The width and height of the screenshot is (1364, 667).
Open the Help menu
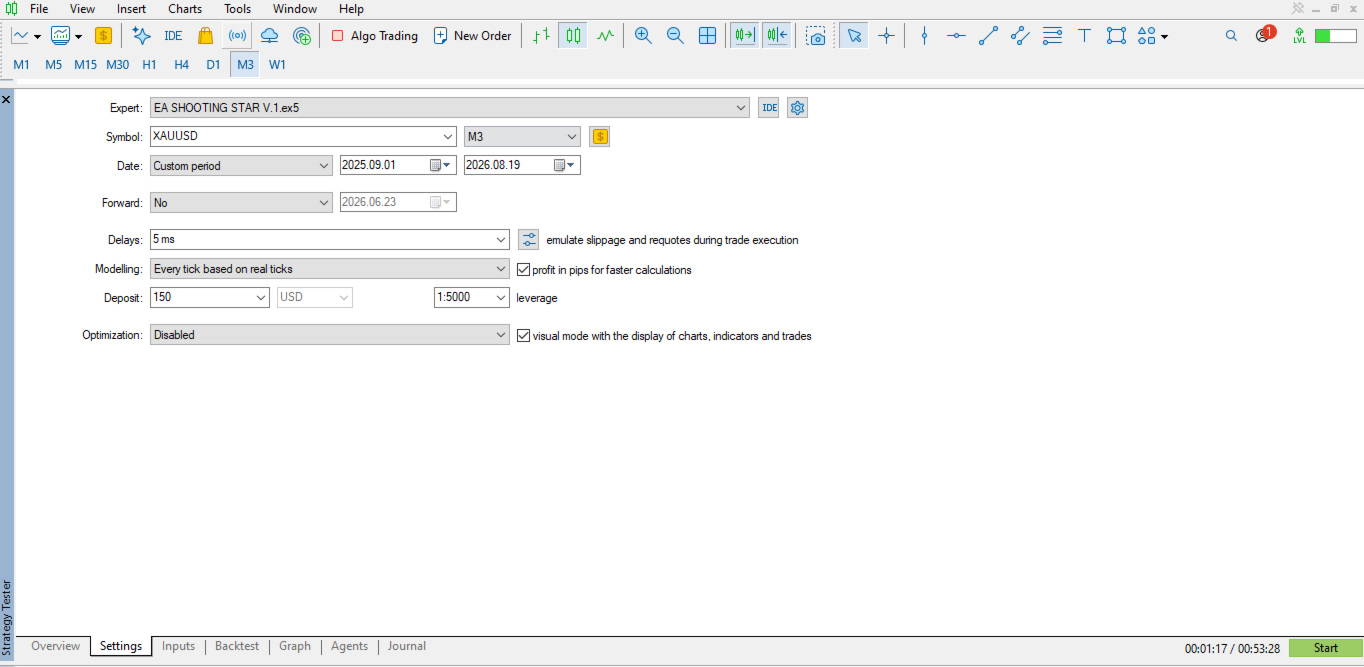click(x=352, y=9)
